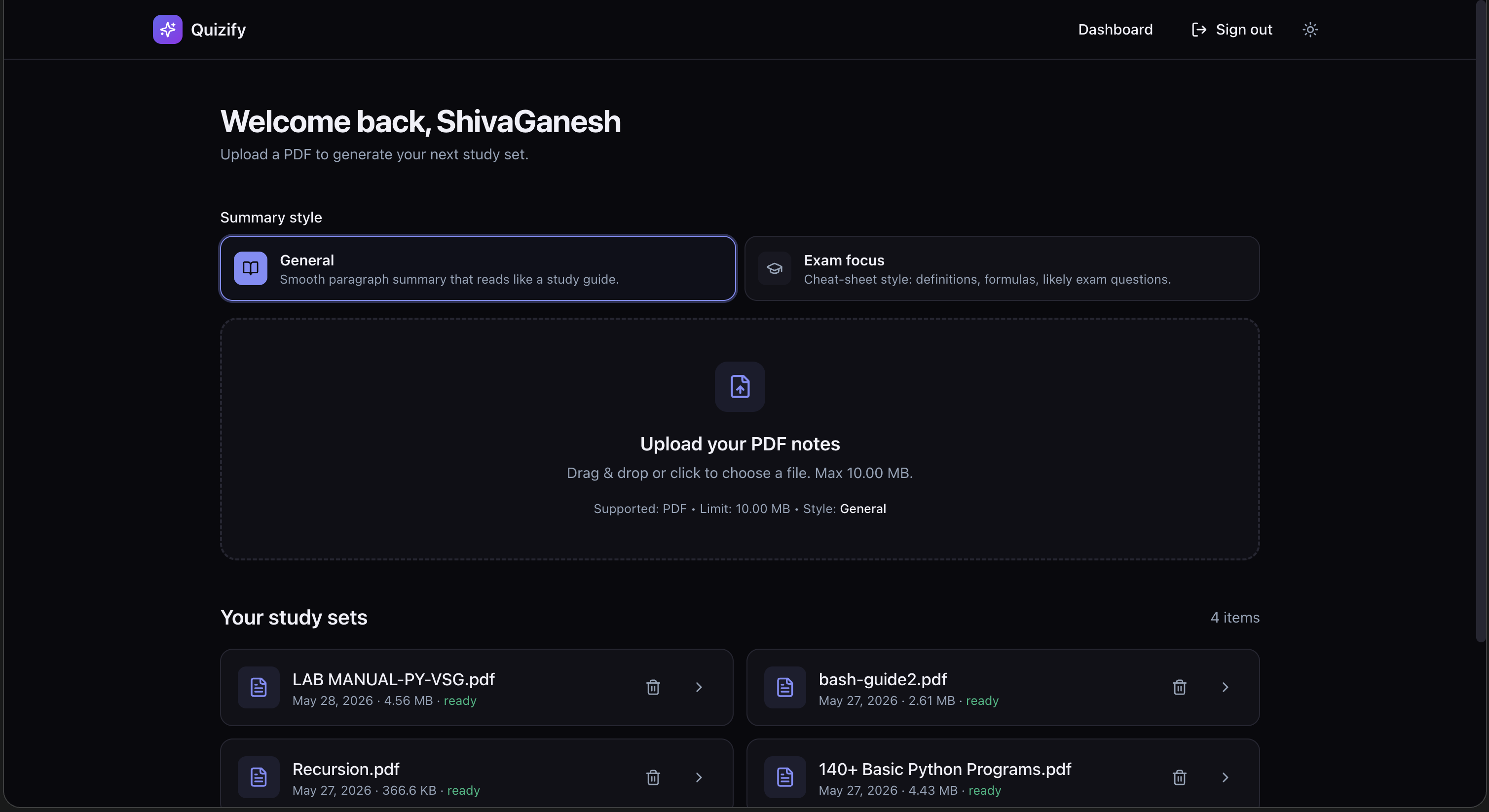Image resolution: width=1489 pixels, height=812 pixels.
Task: Toggle the light/dark theme sun icon
Action: click(x=1310, y=30)
